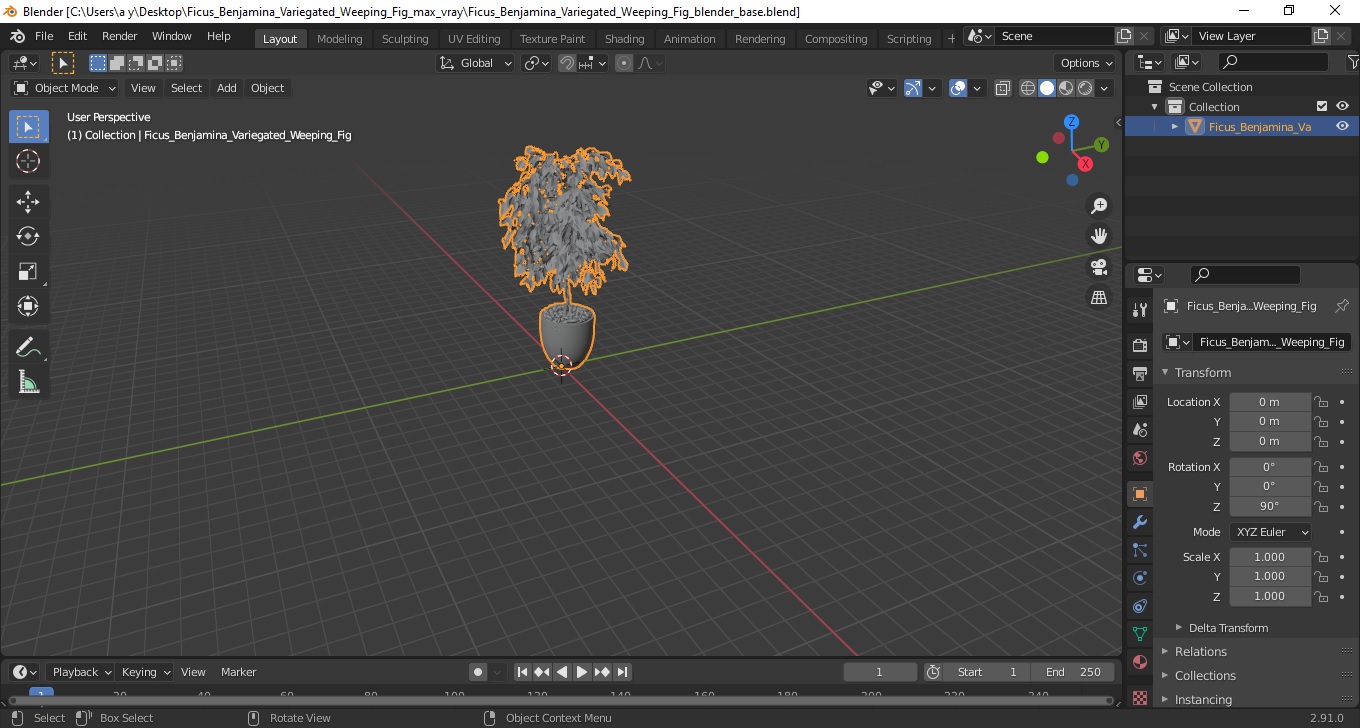This screenshot has height=728, width=1360.
Task: Open the File menu
Action: [x=44, y=36]
